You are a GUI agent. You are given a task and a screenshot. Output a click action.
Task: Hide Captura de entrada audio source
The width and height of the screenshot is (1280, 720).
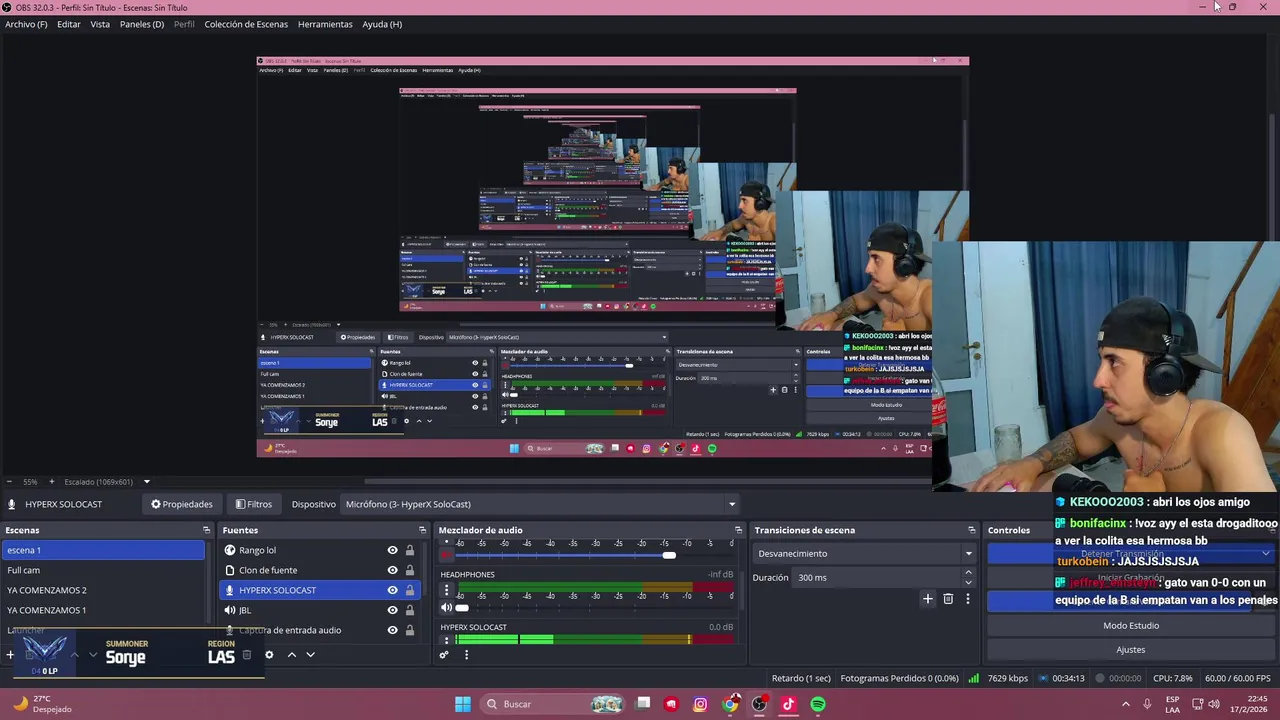click(392, 630)
